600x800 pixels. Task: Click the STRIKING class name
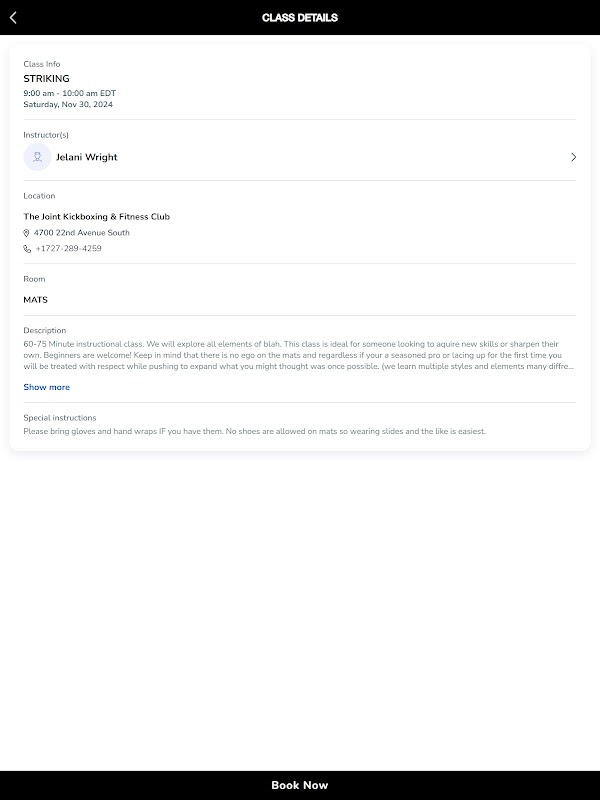click(46, 78)
